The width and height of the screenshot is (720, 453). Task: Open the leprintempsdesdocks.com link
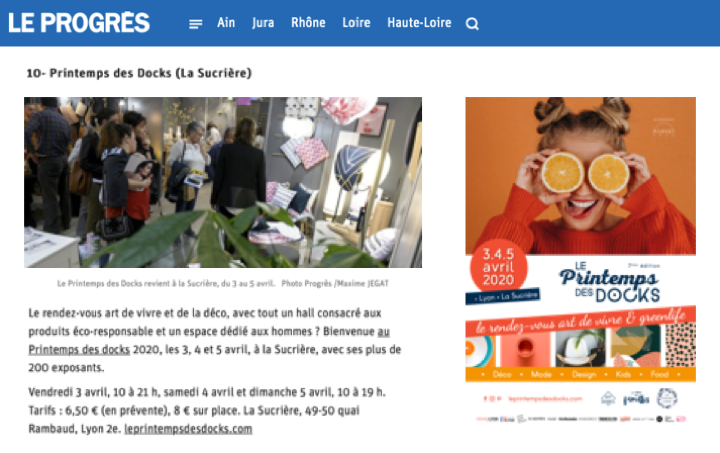pyautogui.click(x=188, y=429)
